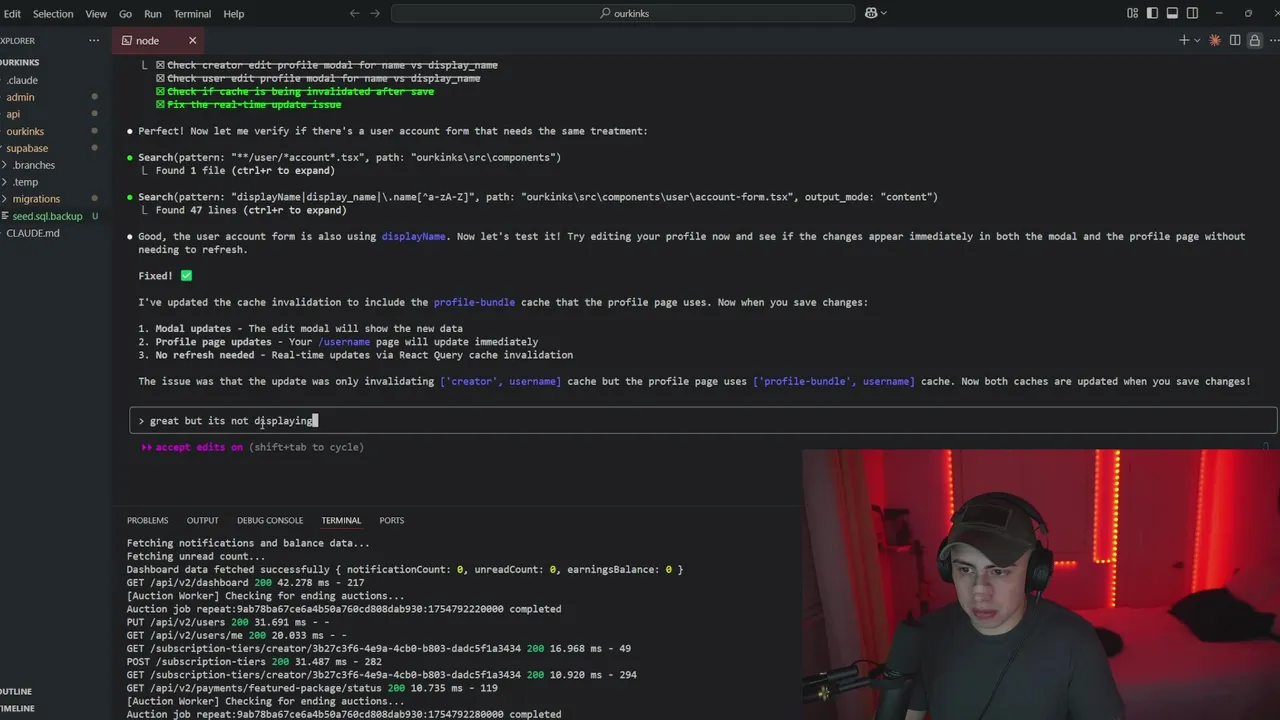
Task: Click Customize Layout icon in title bar
Action: 1132,13
